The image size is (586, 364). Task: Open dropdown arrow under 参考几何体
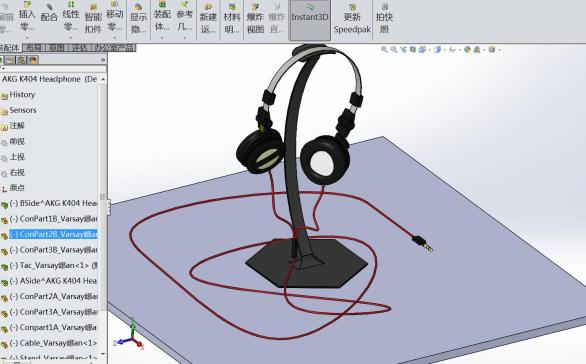pos(184,37)
